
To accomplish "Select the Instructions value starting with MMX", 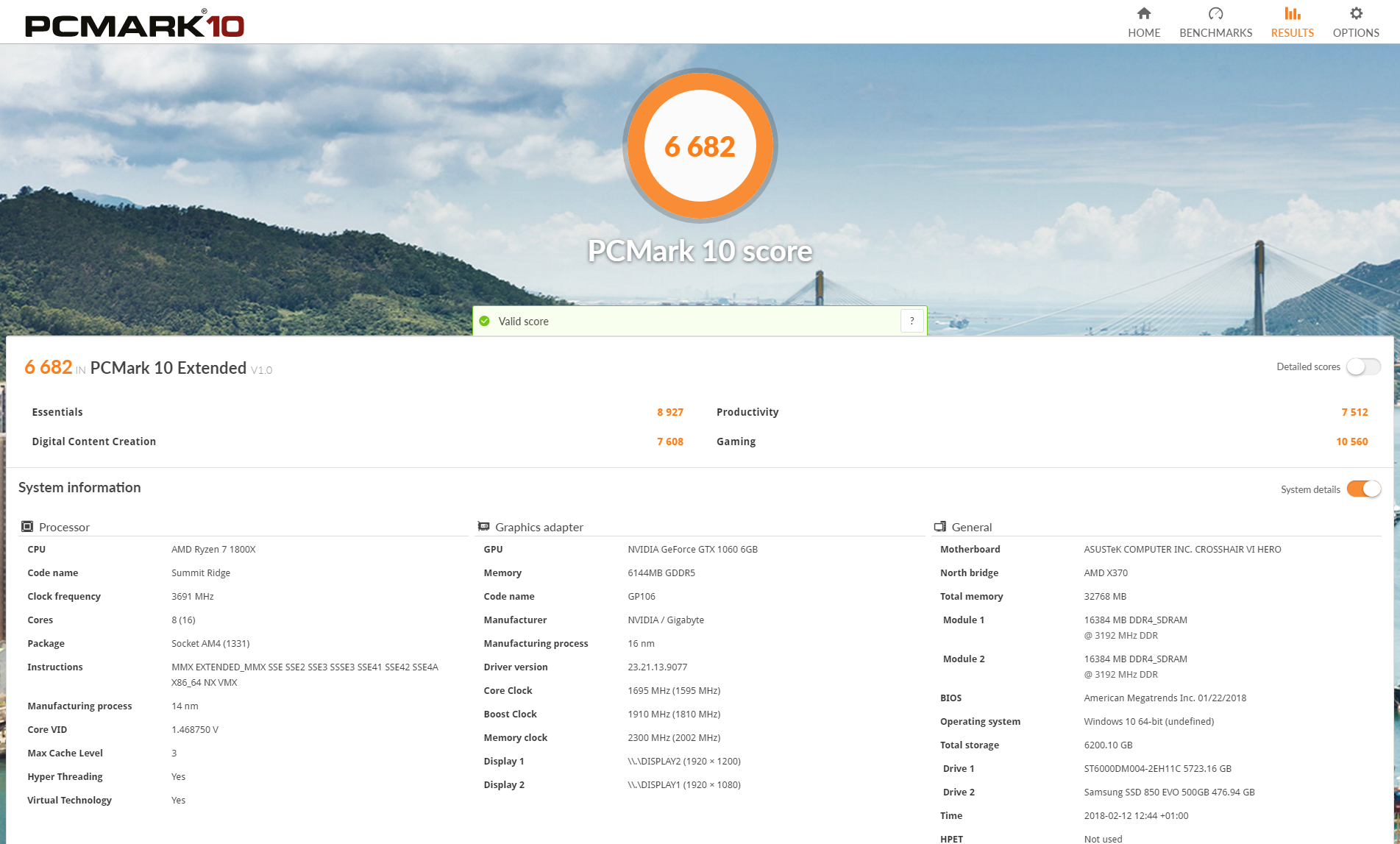I will (305, 675).
